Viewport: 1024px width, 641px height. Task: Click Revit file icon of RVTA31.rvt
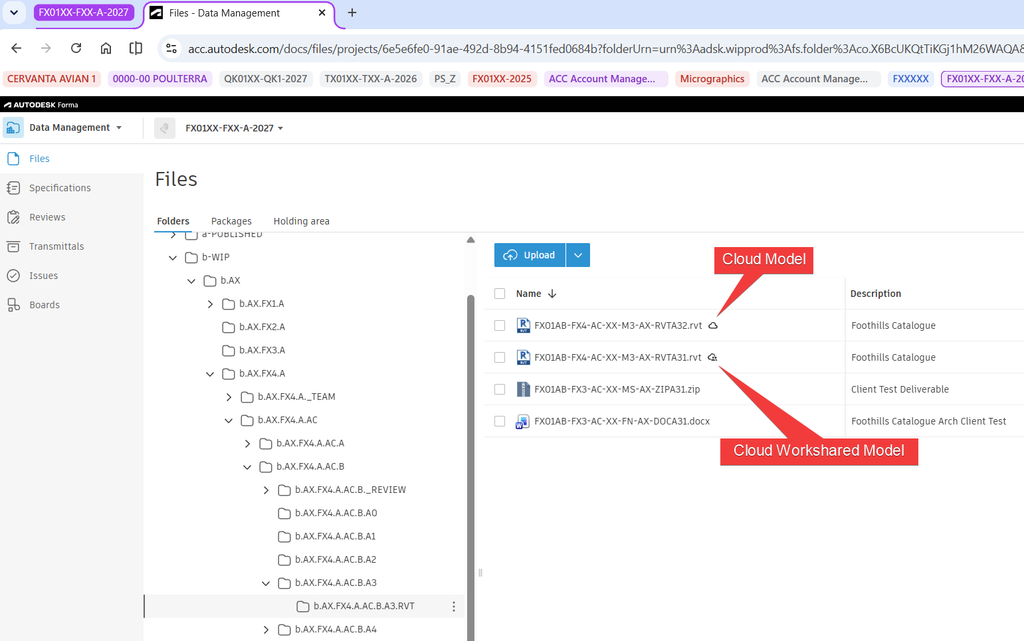click(x=523, y=357)
